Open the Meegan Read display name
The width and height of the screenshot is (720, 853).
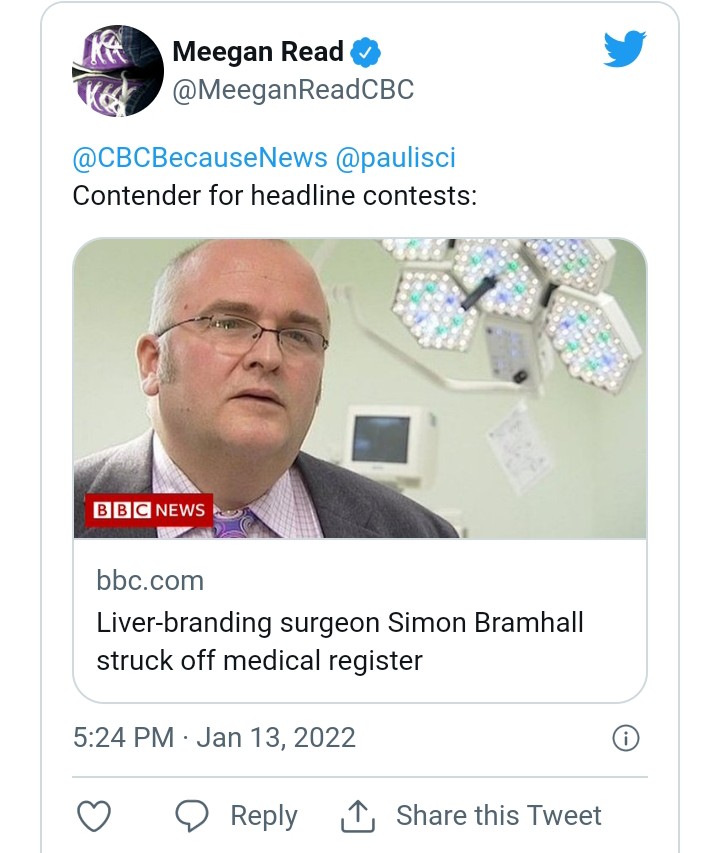(258, 51)
